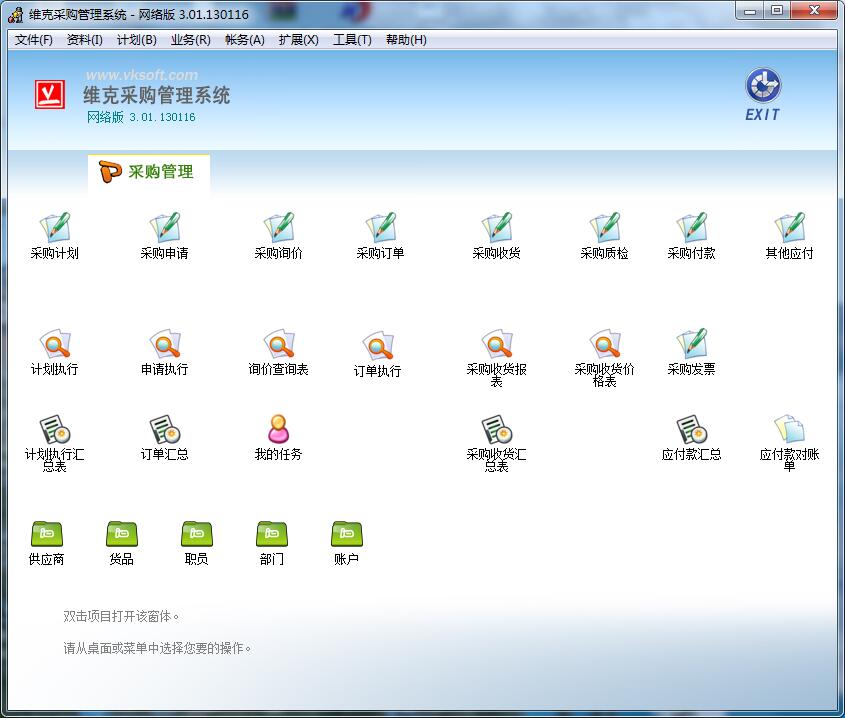Click the title bar application icon
Image resolution: width=845 pixels, height=718 pixels.
(16, 15)
